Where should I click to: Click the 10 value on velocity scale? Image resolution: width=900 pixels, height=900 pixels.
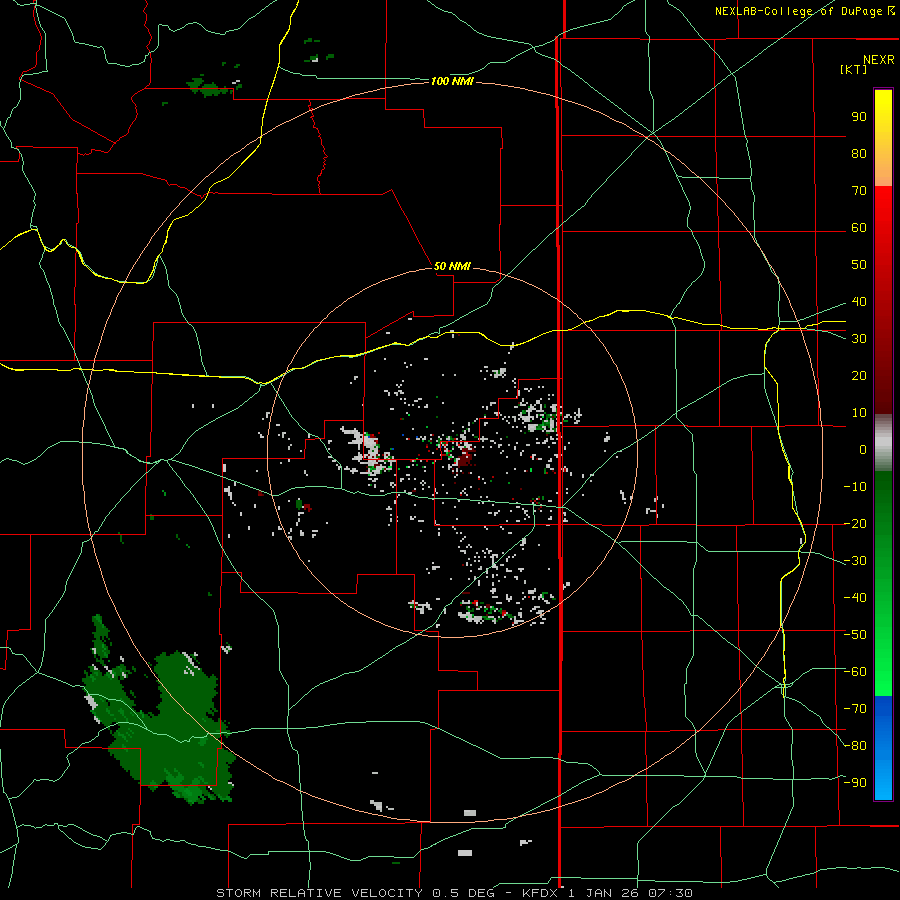859,413
